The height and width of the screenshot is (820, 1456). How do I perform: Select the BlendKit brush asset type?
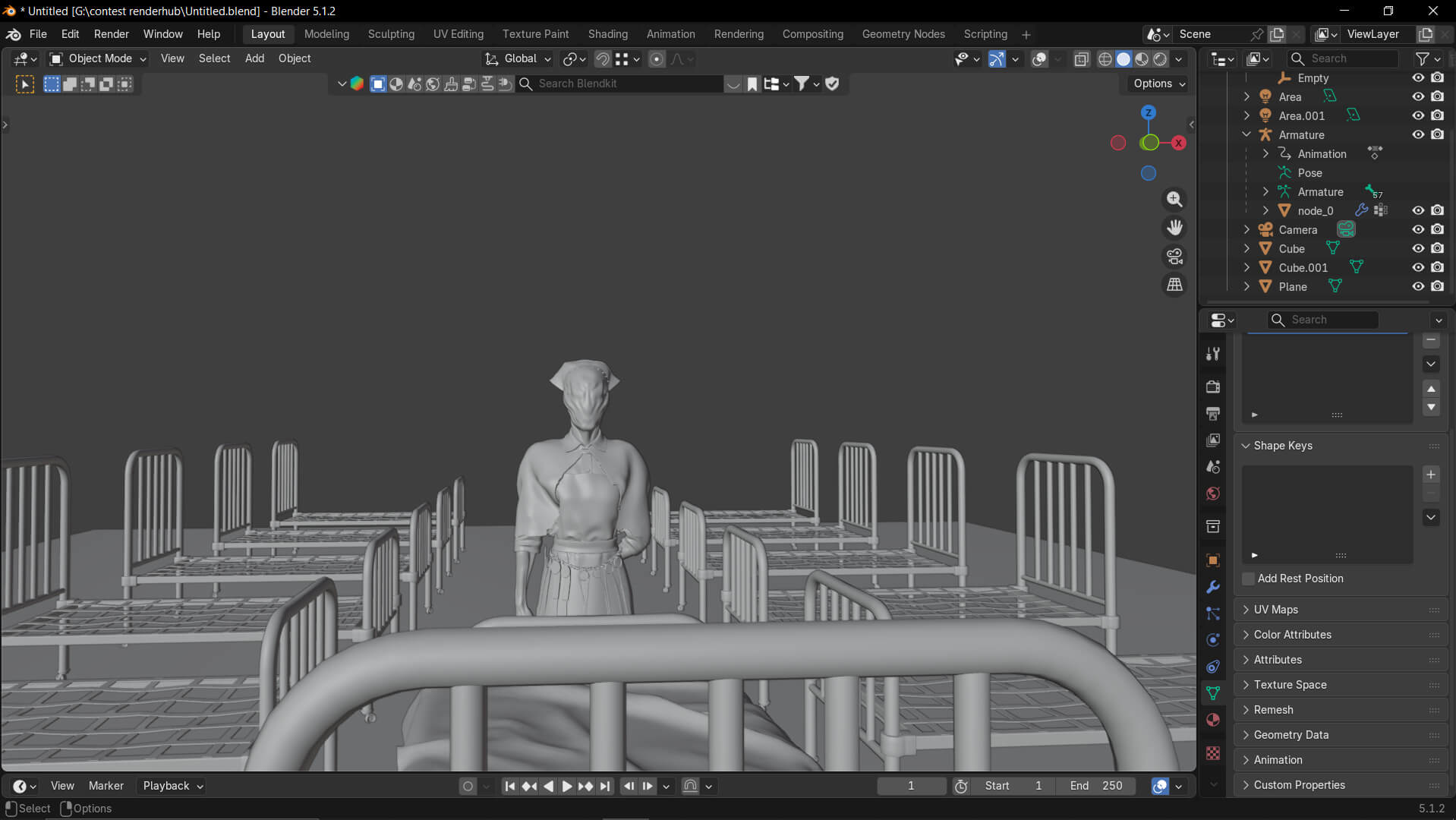click(451, 84)
